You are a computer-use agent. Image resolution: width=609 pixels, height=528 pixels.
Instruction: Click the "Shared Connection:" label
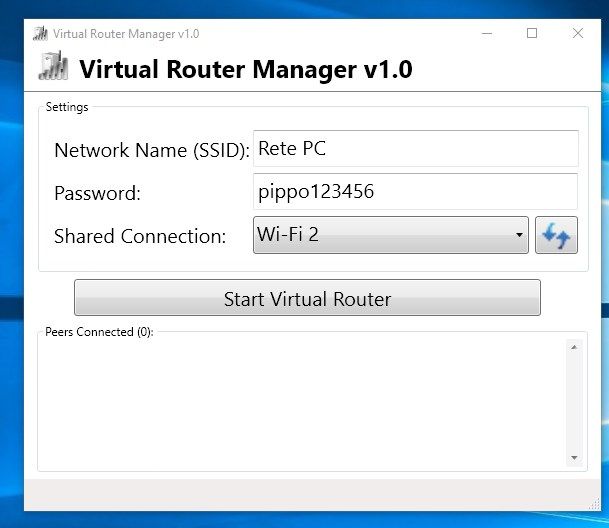pos(140,236)
